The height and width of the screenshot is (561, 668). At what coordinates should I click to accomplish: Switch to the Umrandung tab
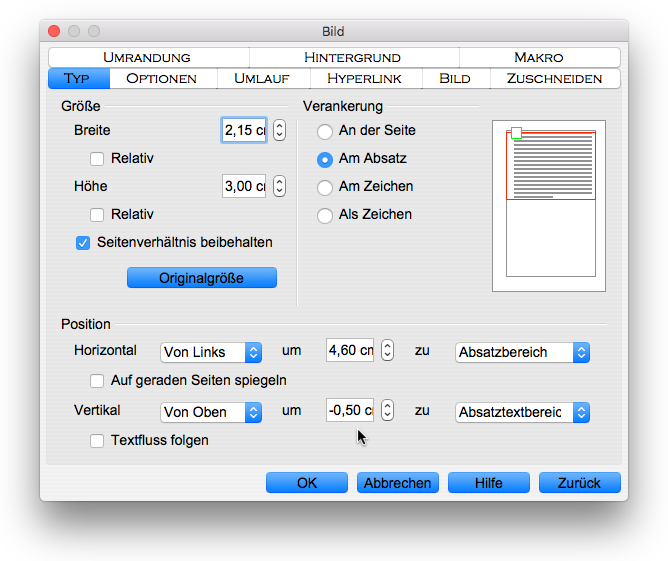(x=149, y=57)
